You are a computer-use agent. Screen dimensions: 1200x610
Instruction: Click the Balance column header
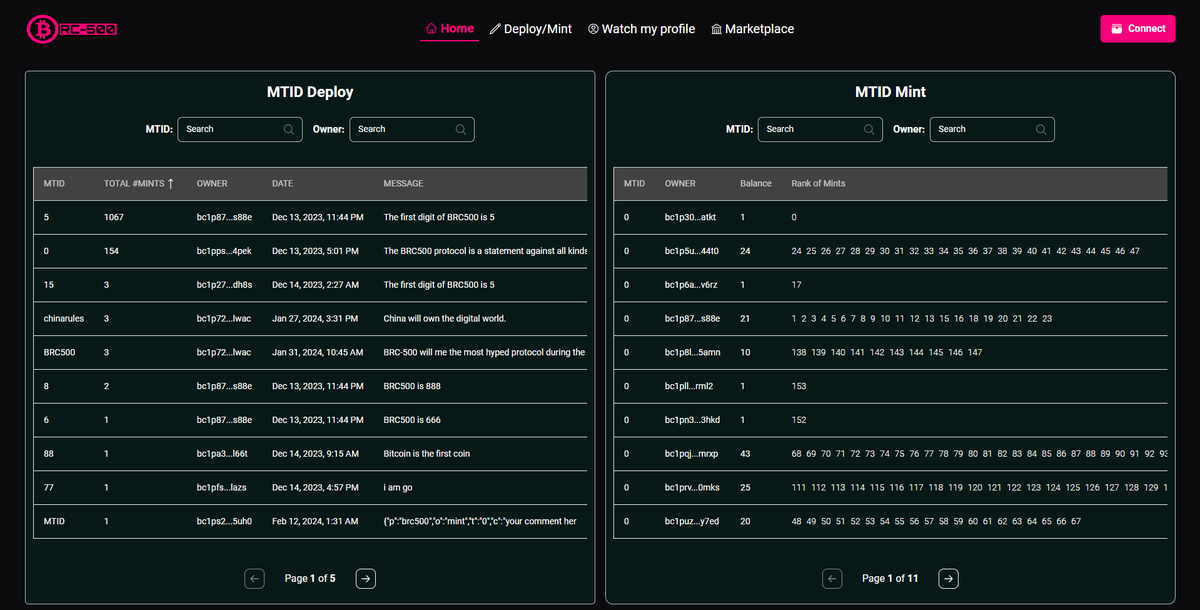tap(756, 184)
